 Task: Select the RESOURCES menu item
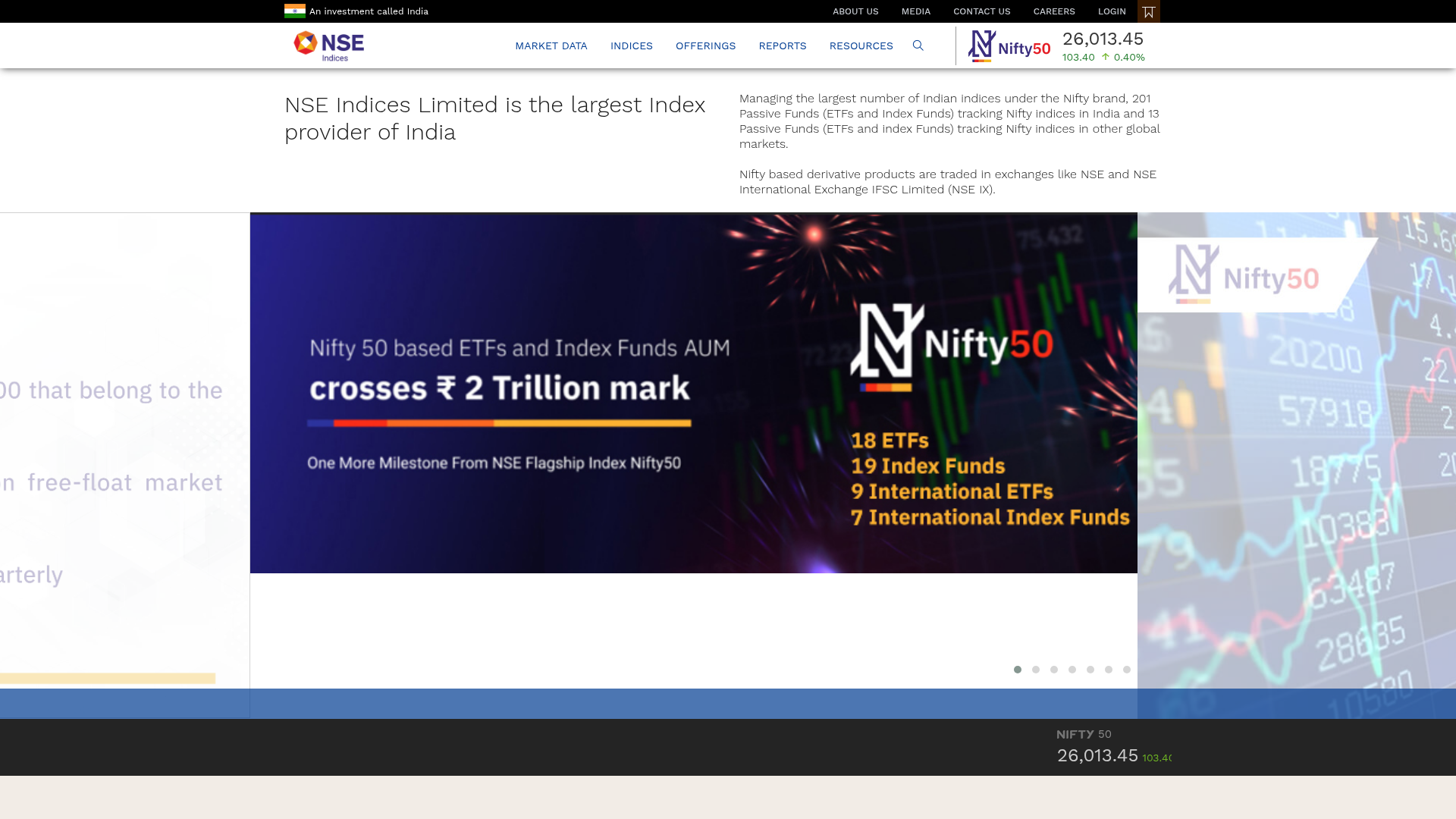[861, 45]
